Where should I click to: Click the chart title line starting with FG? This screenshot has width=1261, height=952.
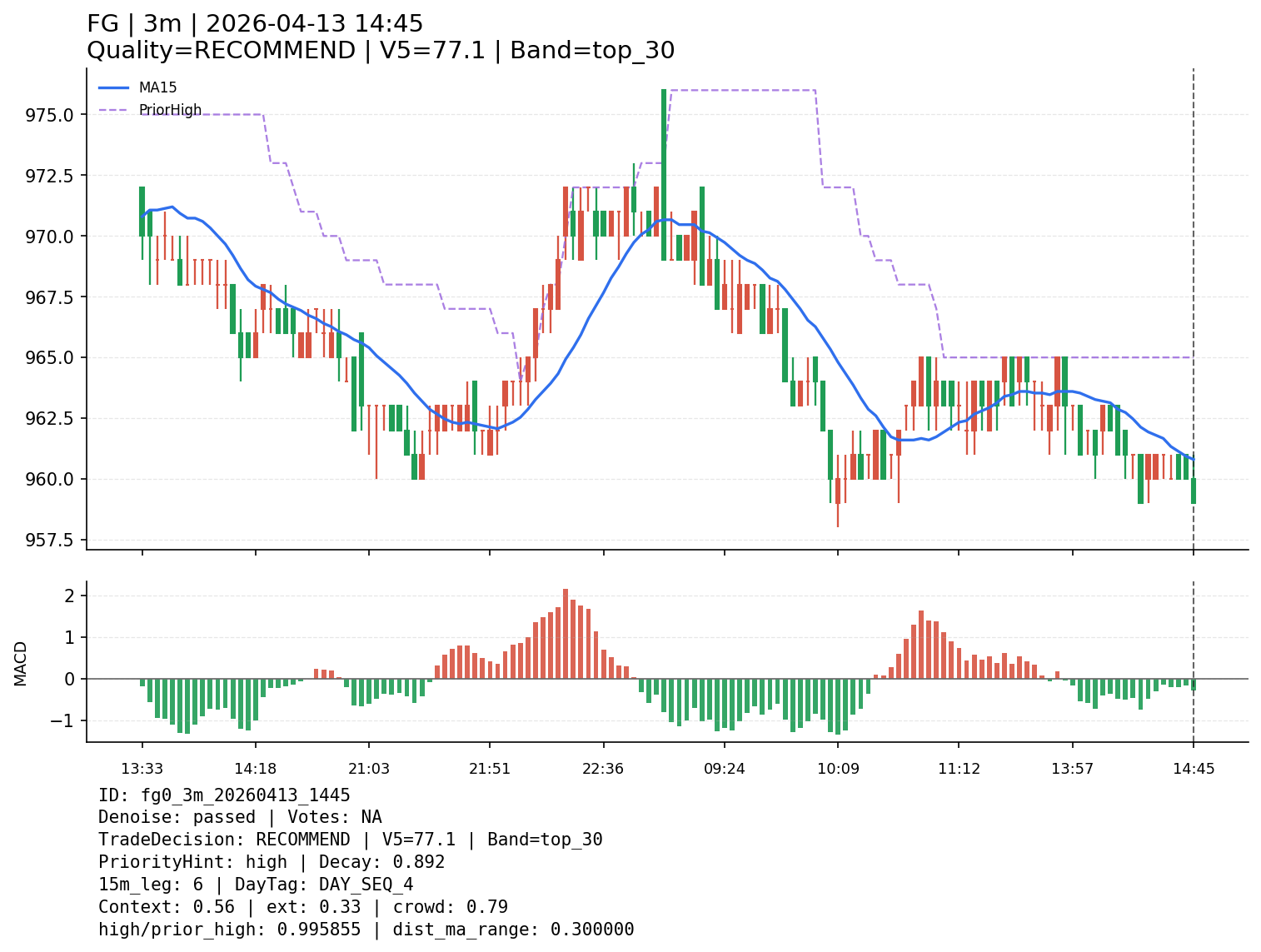(254, 24)
